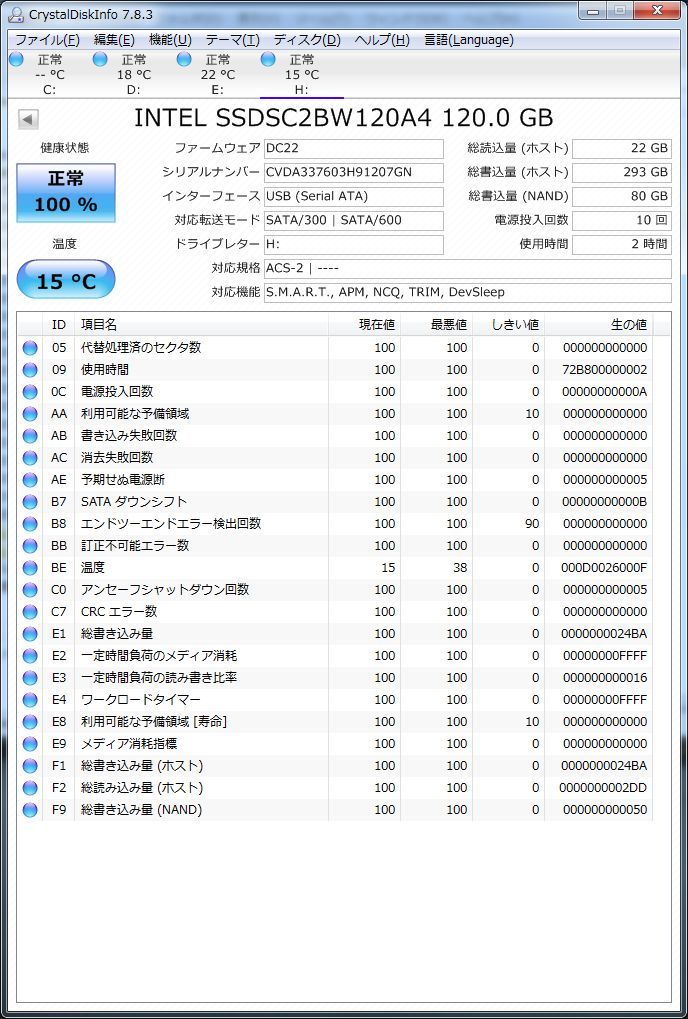Click 総書込量 (NAND) value 80 GB
The height and width of the screenshot is (1019, 688).
click(622, 196)
